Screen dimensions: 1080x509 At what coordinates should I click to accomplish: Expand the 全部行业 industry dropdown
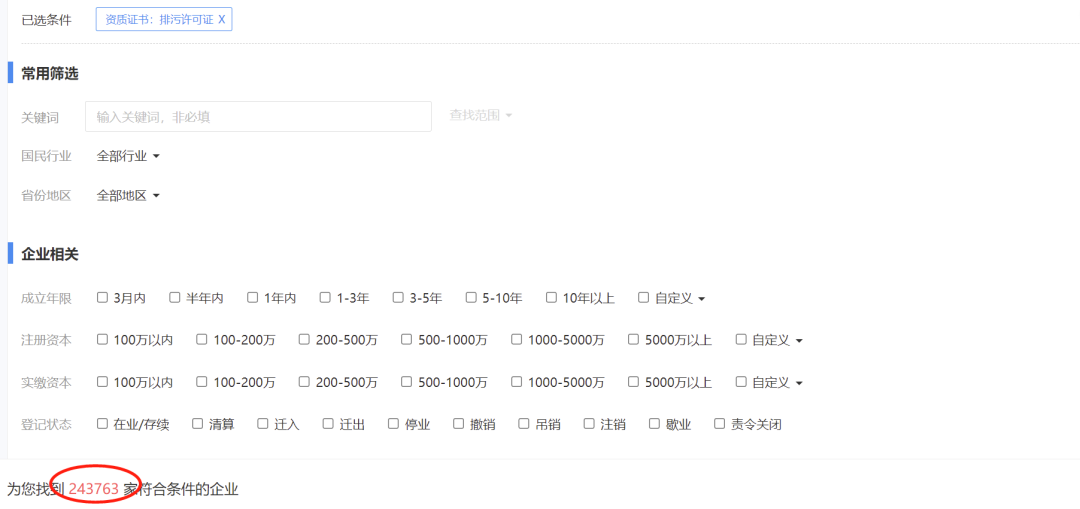[128, 156]
